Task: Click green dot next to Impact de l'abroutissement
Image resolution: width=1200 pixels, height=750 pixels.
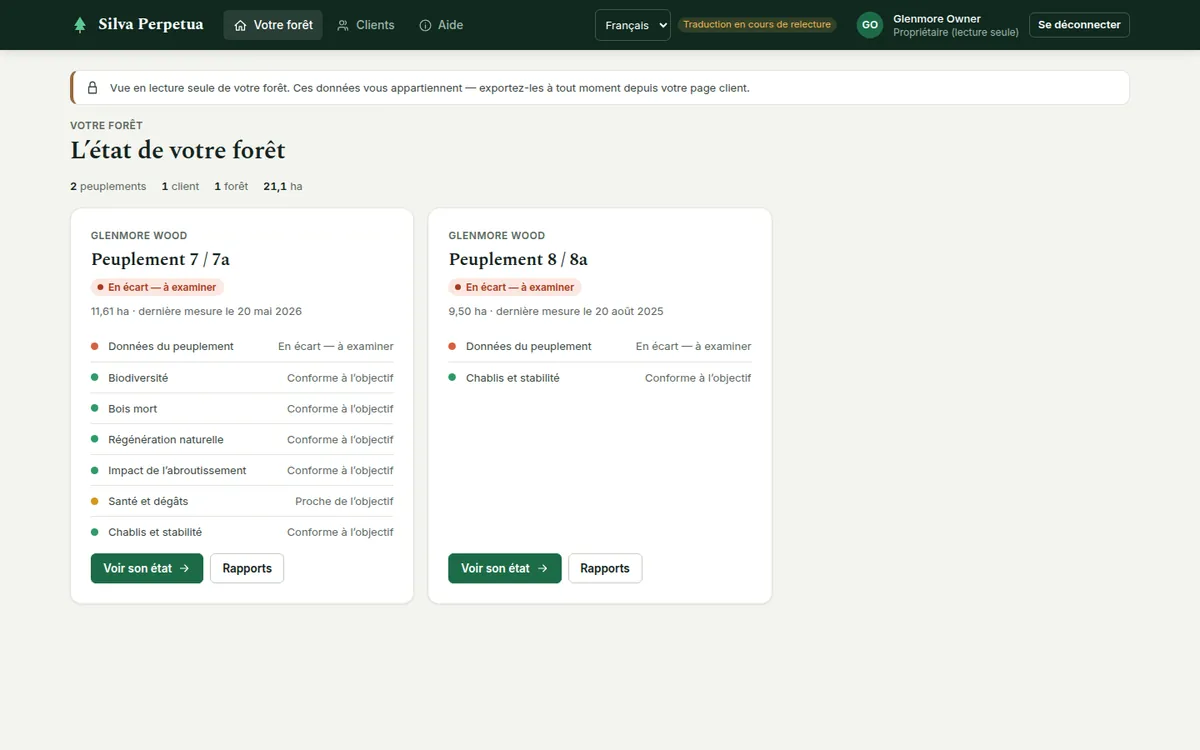Action: [x=95, y=470]
